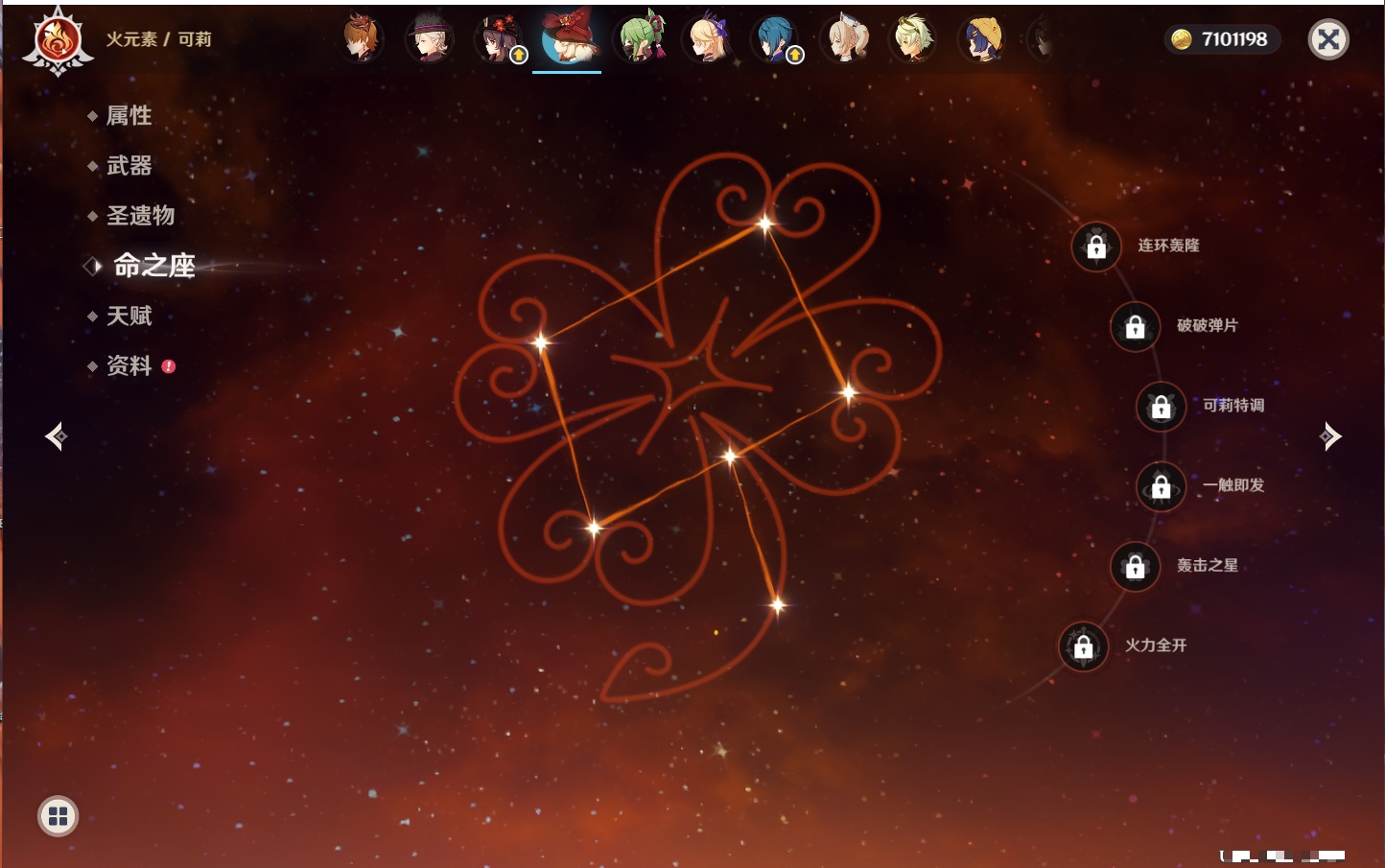Close the character screen with X
1385x868 pixels.
tap(1328, 39)
